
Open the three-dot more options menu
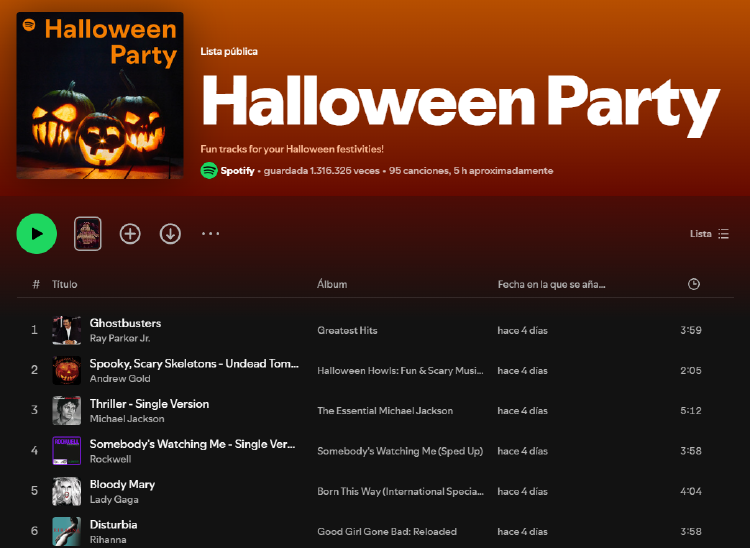[x=210, y=233]
